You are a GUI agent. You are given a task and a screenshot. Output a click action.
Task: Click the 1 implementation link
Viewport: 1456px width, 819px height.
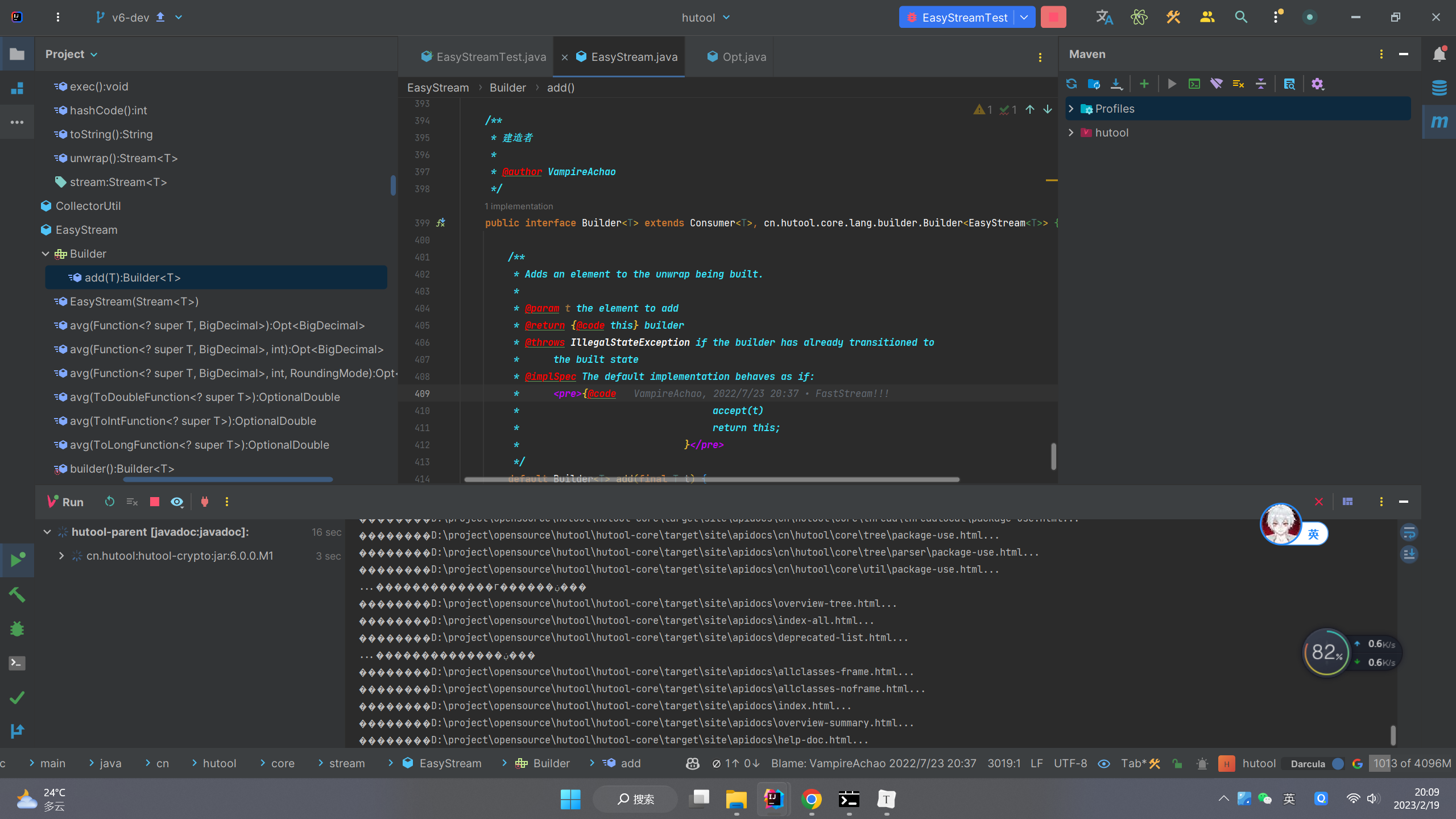click(519, 206)
